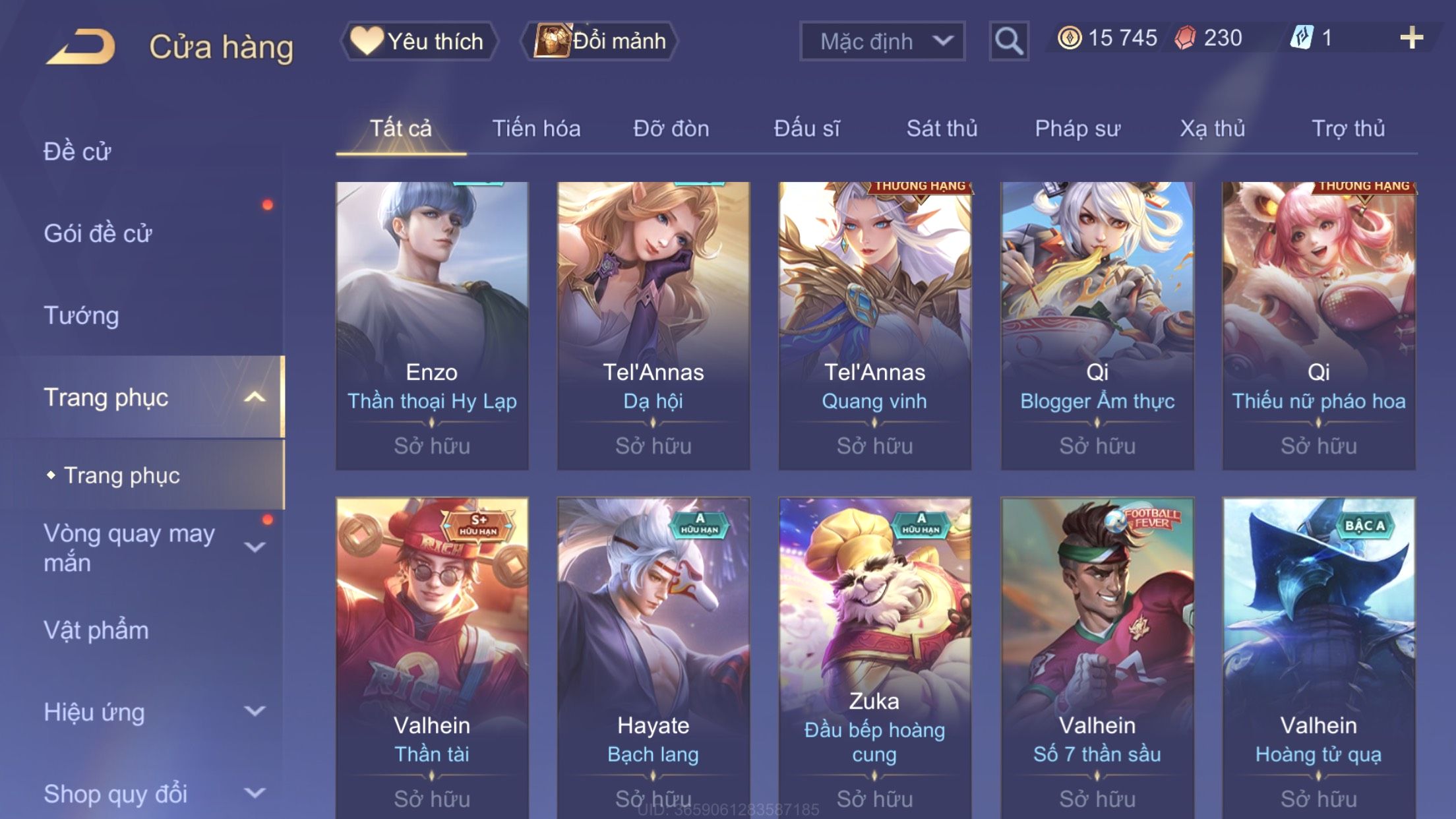Tap the golden back arrow icon
The width and height of the screenshot is (1456, 819).
tap(80, 46)
